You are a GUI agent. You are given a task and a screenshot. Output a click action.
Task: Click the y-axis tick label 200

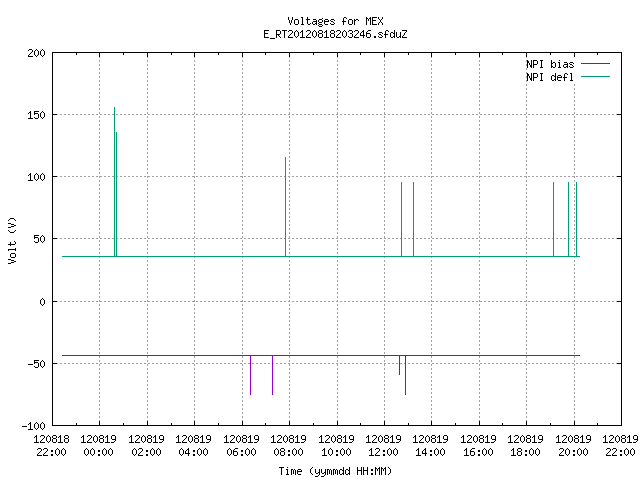(x=36, y=53)
